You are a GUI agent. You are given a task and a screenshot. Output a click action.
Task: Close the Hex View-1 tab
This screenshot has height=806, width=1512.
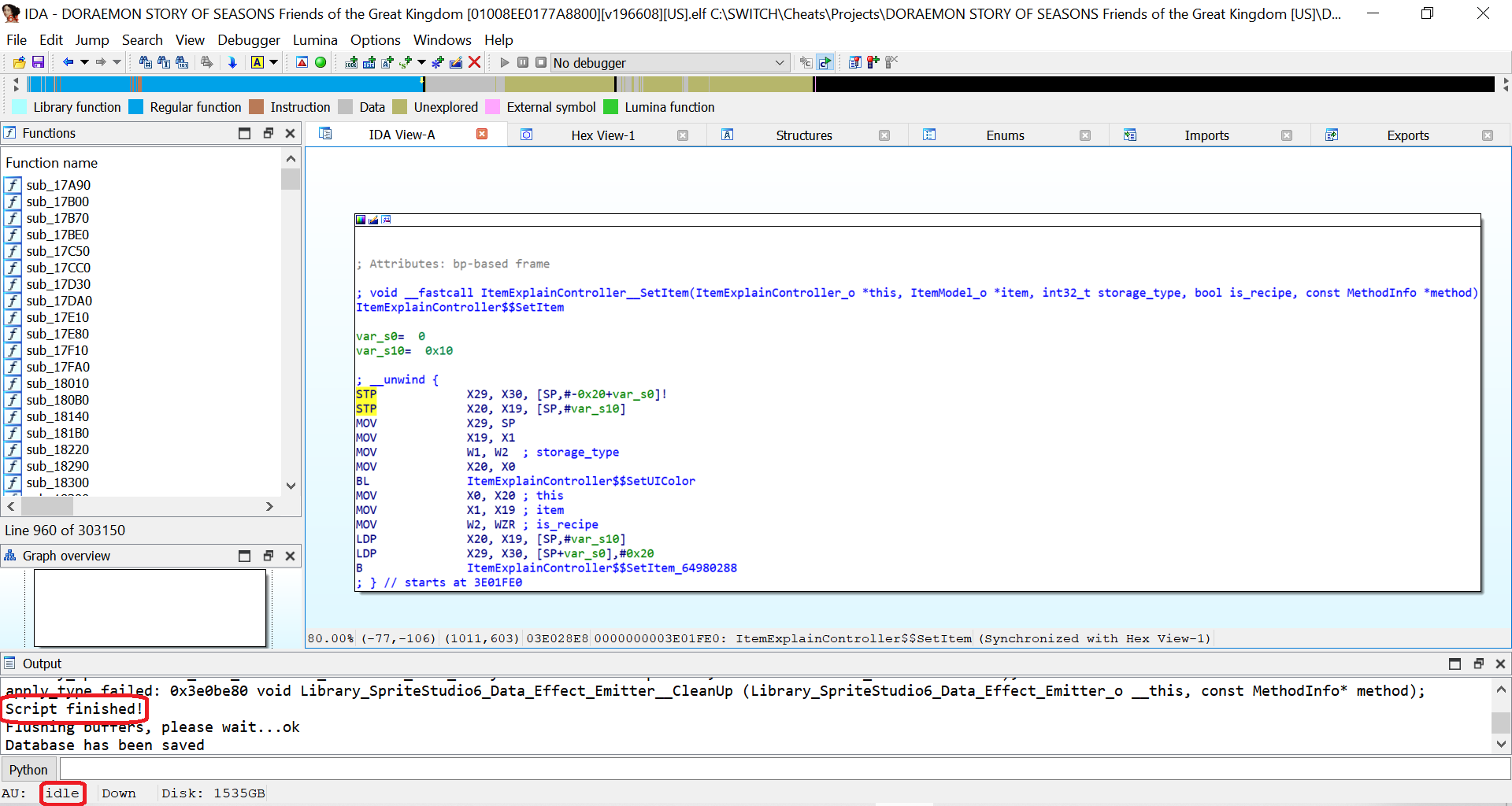(x=683, y=135)
